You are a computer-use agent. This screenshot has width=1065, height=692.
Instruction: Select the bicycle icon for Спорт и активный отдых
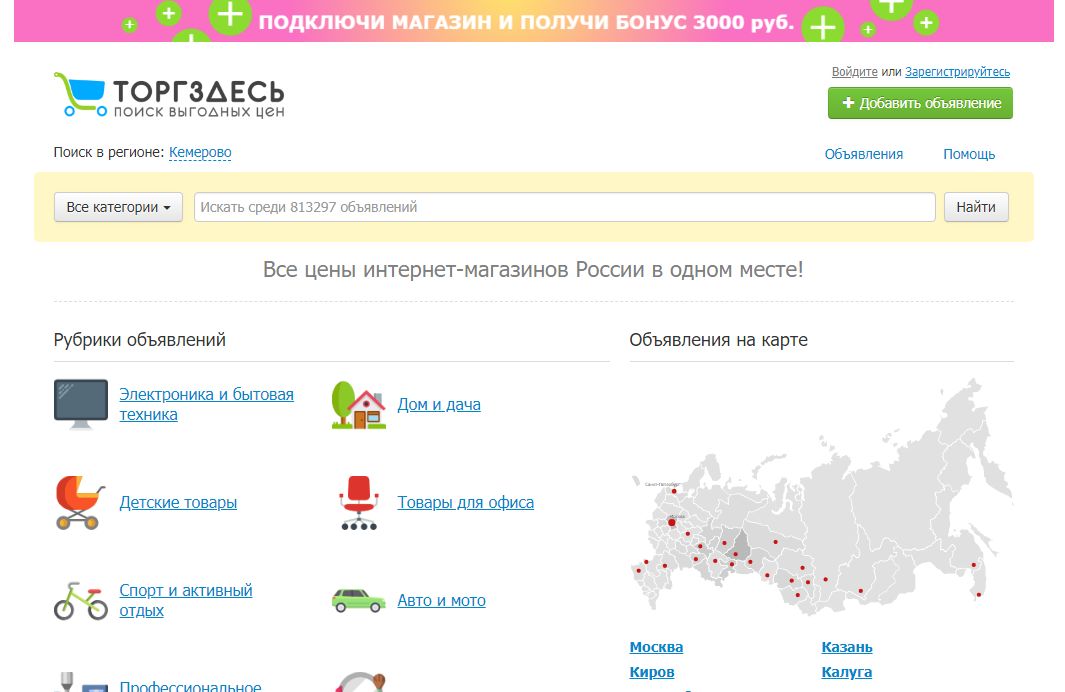80,600
